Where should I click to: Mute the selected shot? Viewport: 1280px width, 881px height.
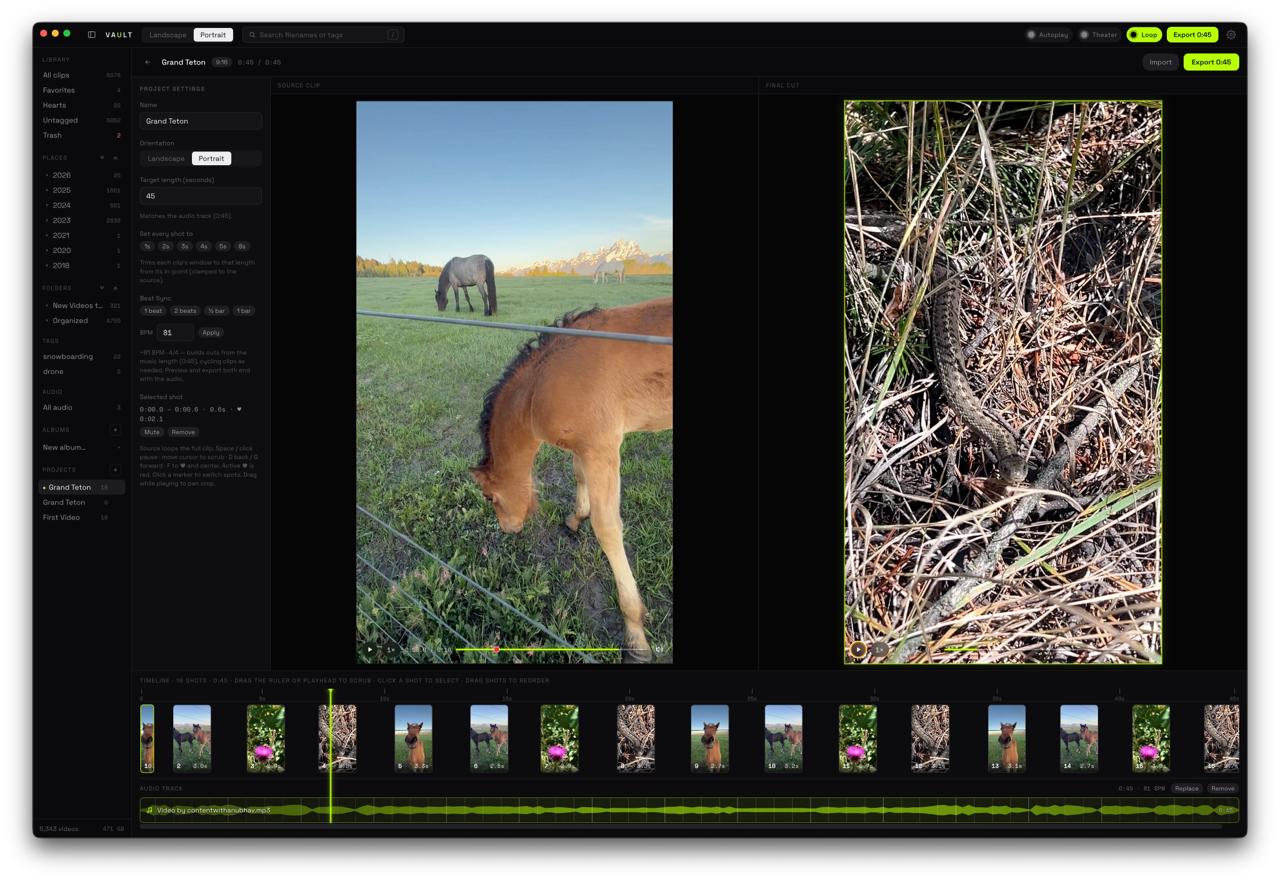152,432
